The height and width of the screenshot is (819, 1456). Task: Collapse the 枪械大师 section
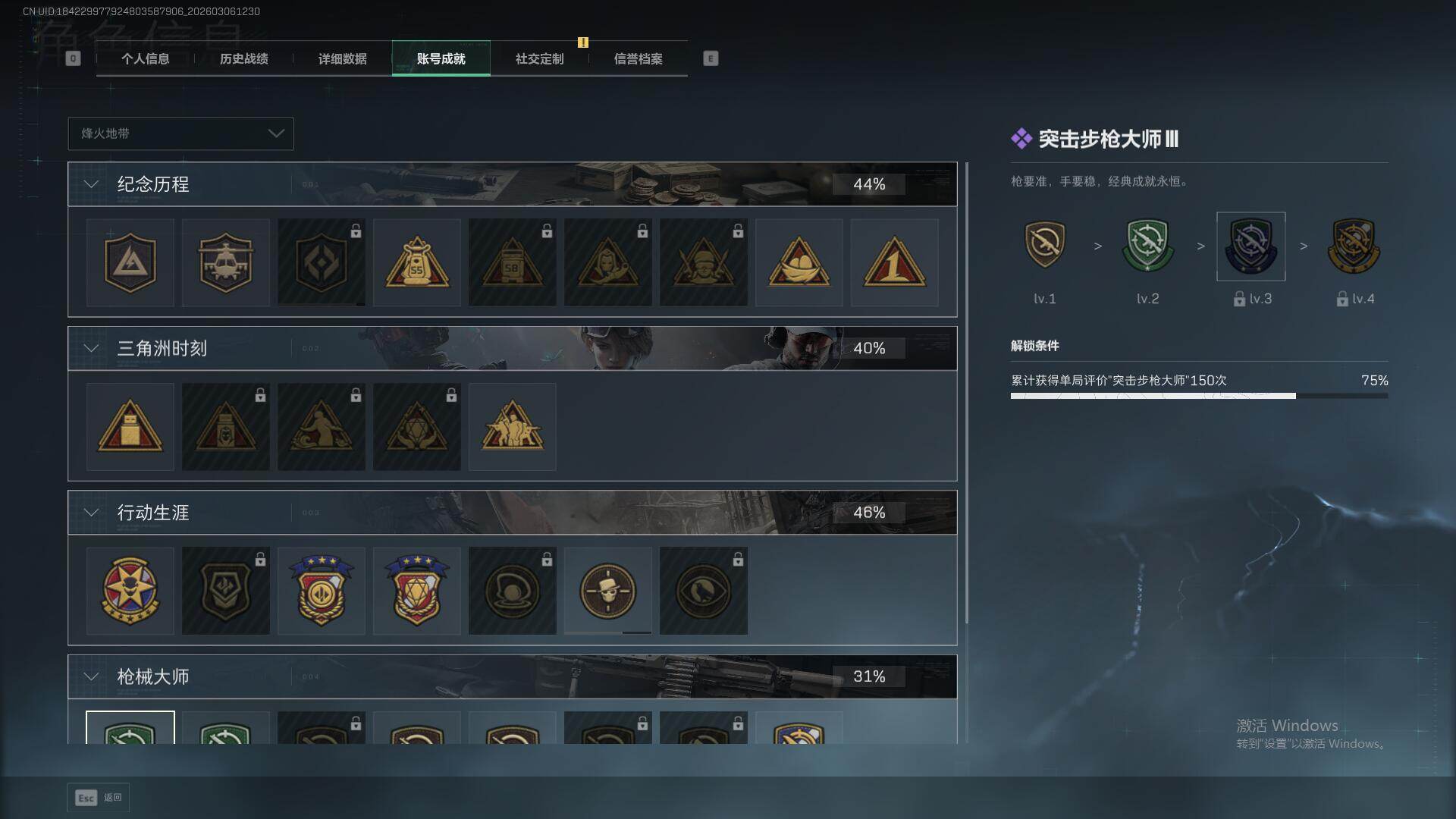tap(91, 676)
